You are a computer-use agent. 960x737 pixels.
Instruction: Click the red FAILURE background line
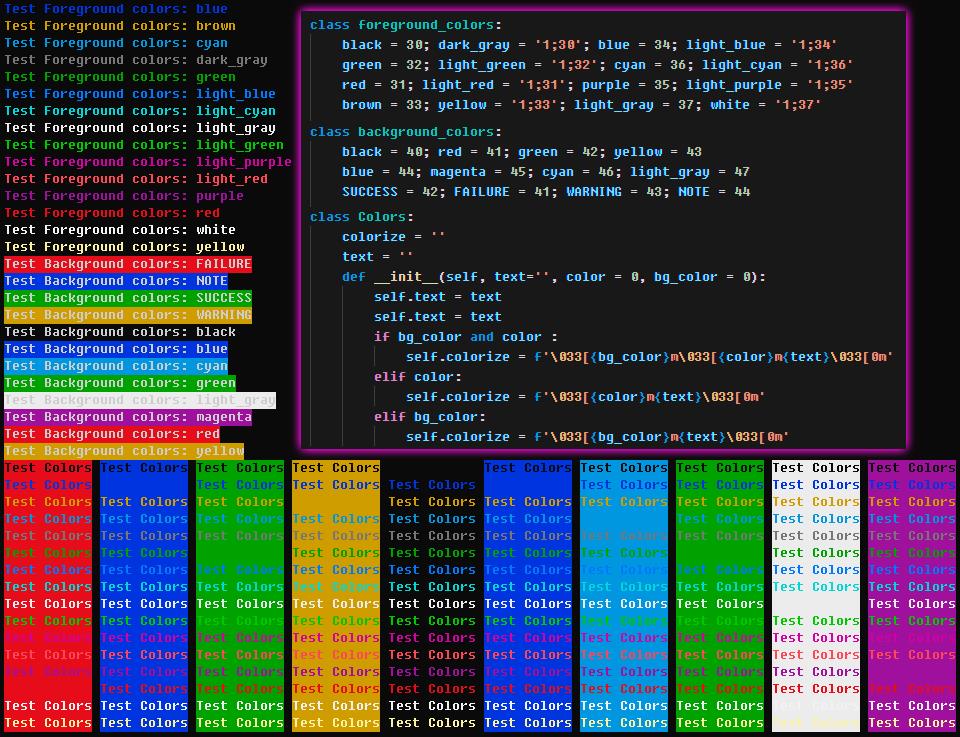pyautogui.click(x=128, y=264)
